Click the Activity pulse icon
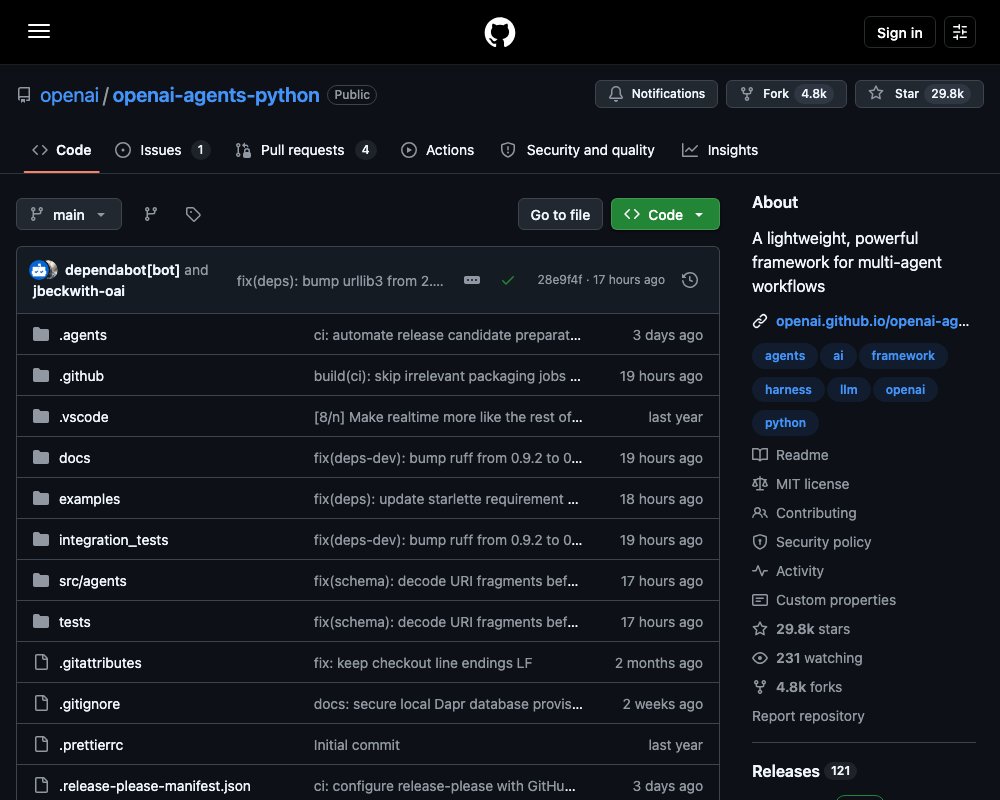 760,570
